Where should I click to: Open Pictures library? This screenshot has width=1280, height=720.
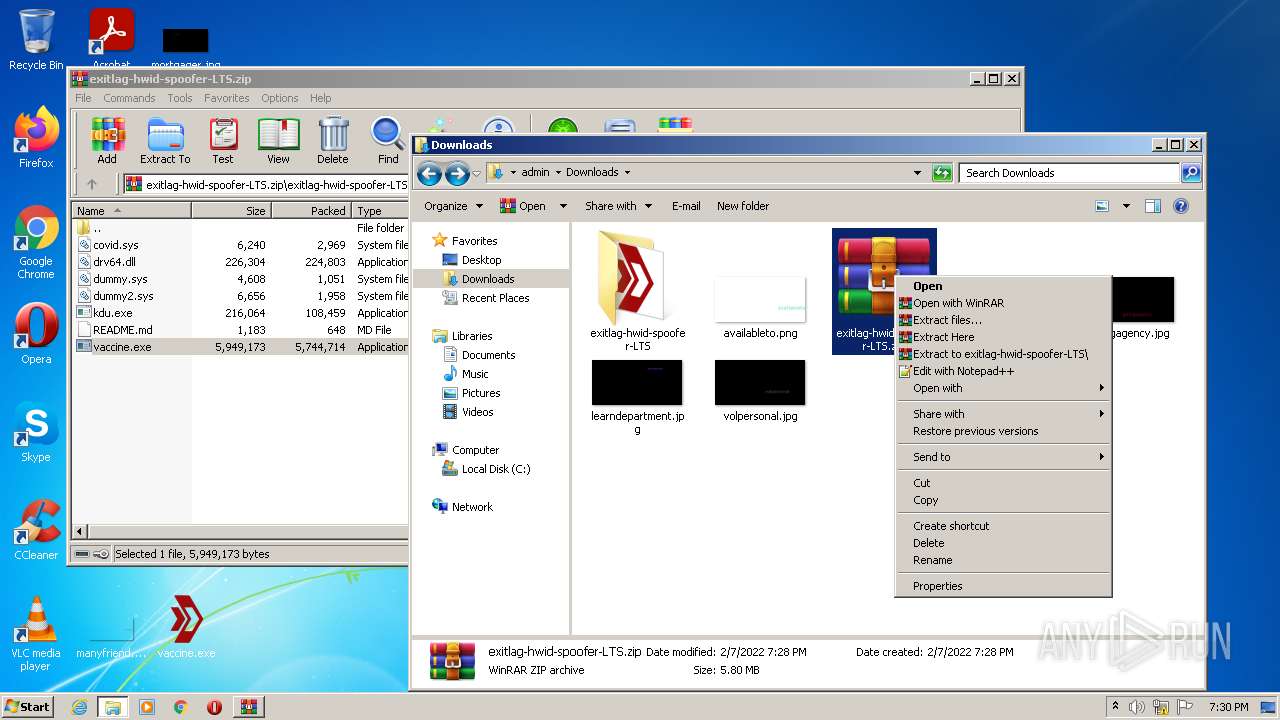pyautogui.click(x=481, y=393)
